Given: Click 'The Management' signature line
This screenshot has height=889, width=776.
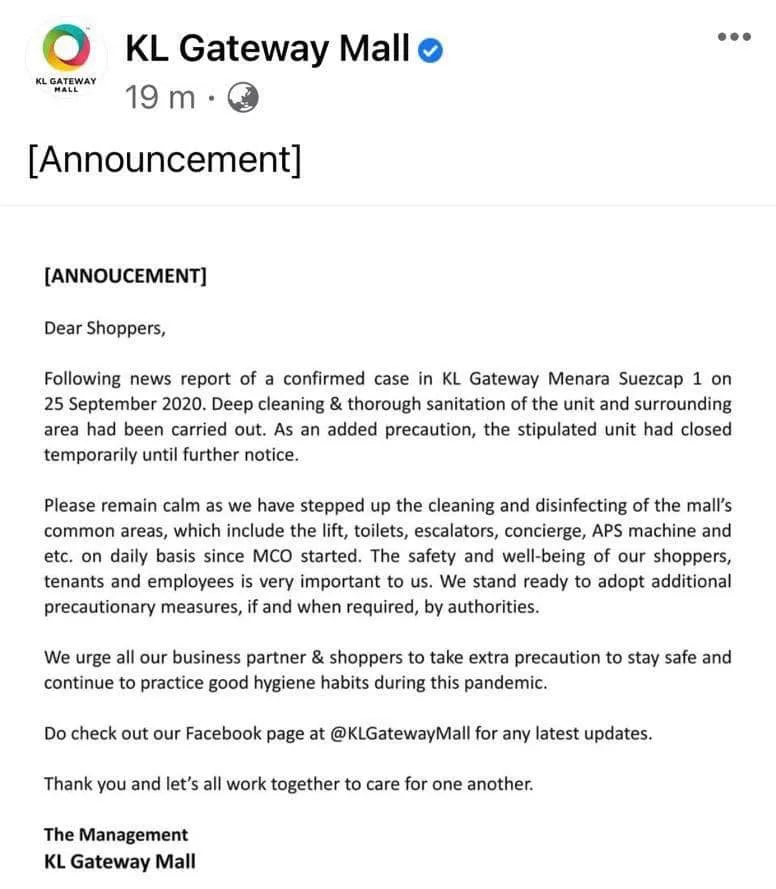Looking at the screenshot, I should 115,834.
